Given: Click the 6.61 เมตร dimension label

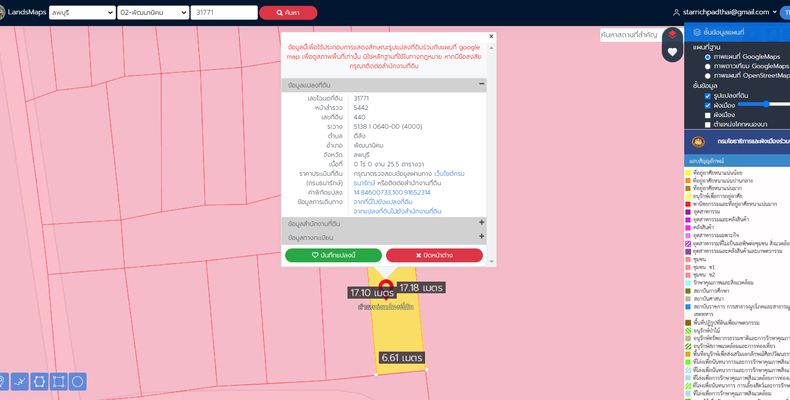Looking at the screenshot, I should click(402, 358).
